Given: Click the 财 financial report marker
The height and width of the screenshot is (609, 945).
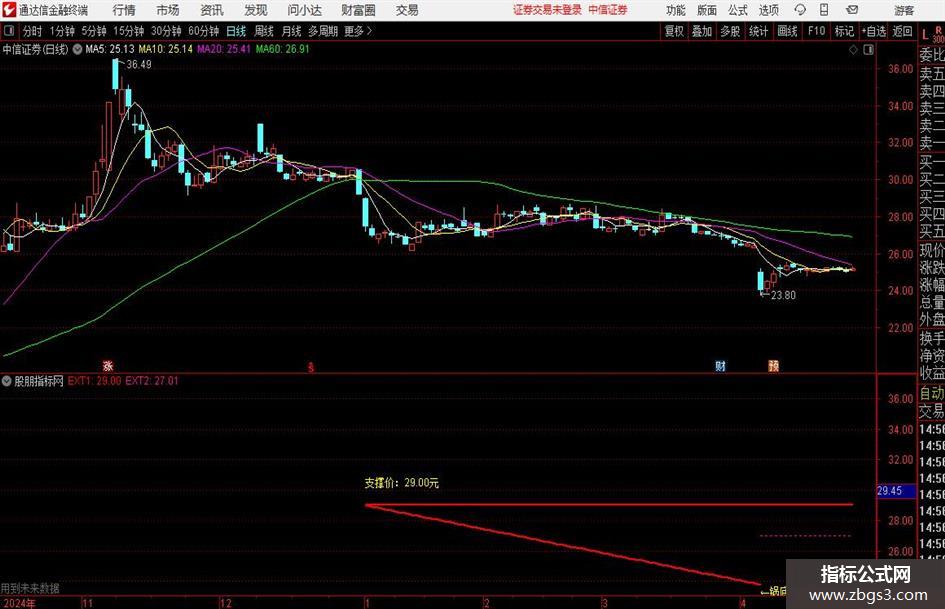Looking at the screenshot, I should point(720,365).
